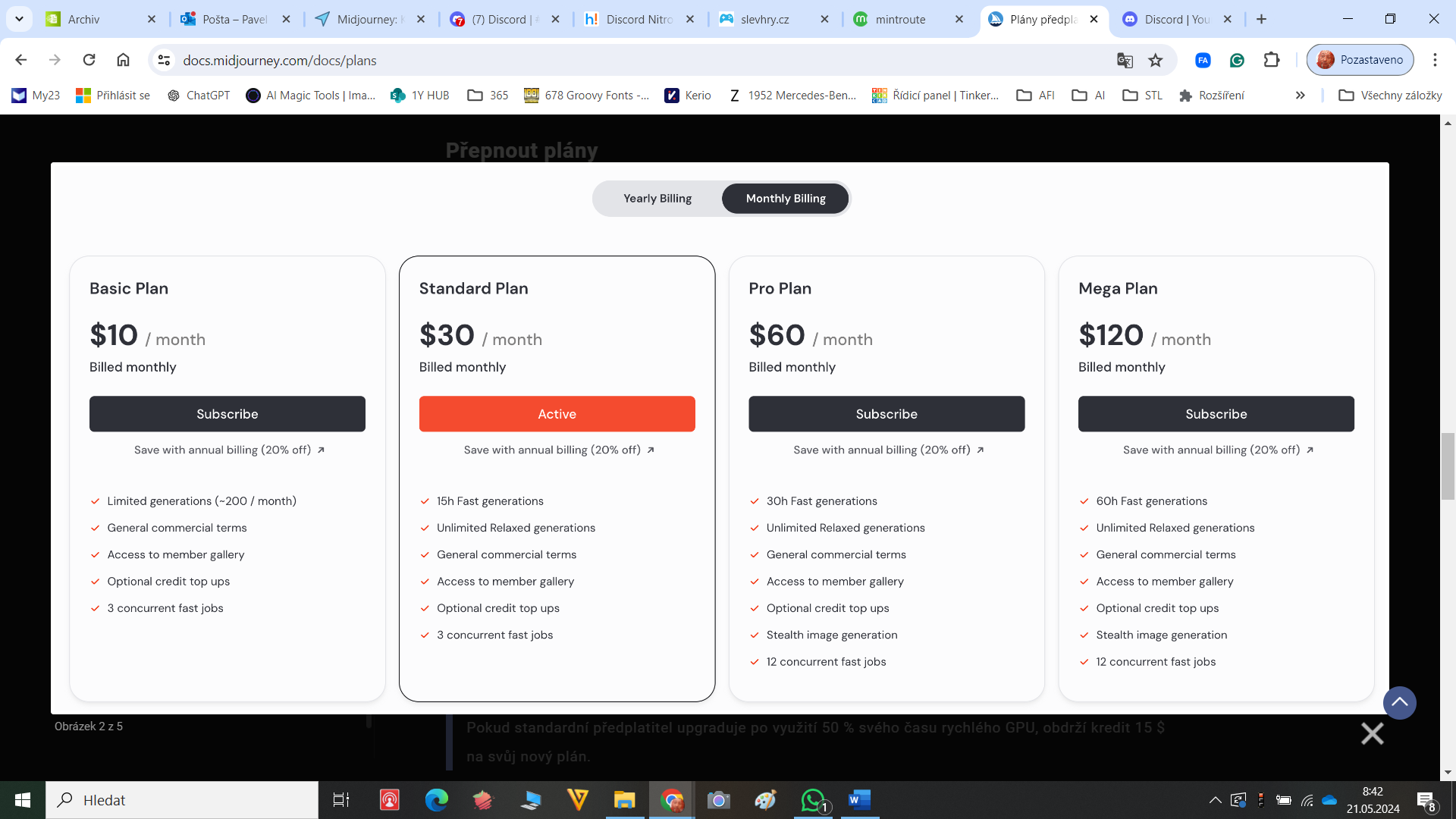Expand the tab search dropdown arrow
This screenshot has width=1456, height=819.
[19, 19]
